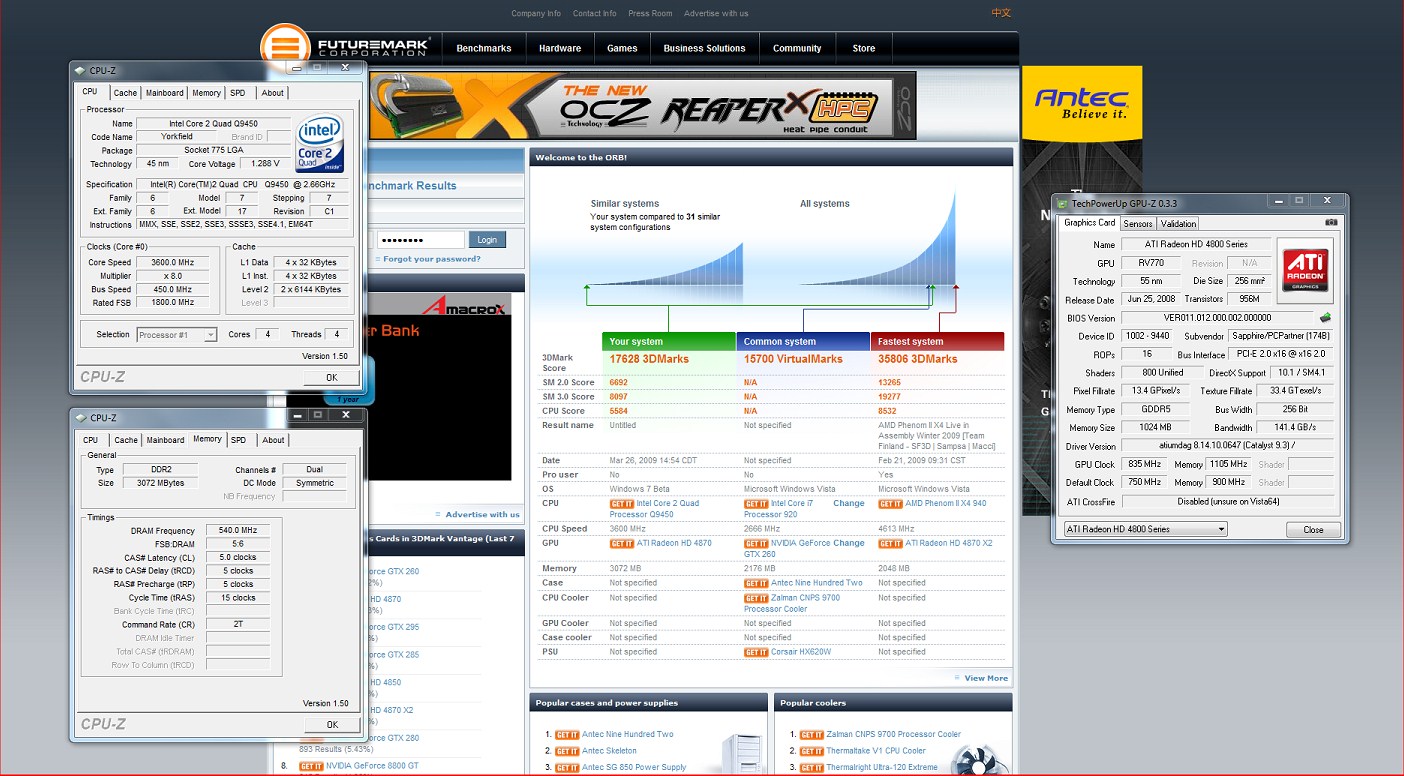Open SPD tab in lower CPU-Z memory window
Screen dimensions: 1404x776
pyautogui.click(x=238, y=440)
